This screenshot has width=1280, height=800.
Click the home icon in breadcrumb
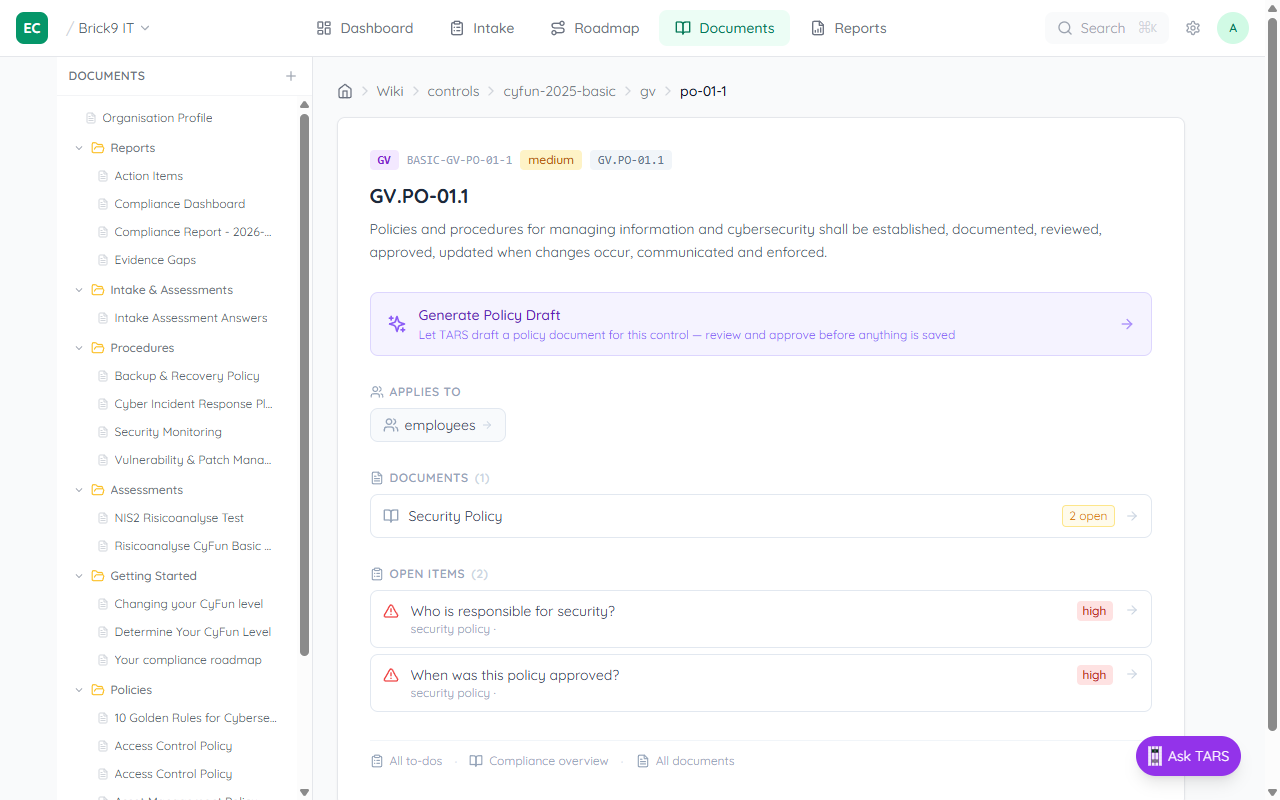coord(345,91)
